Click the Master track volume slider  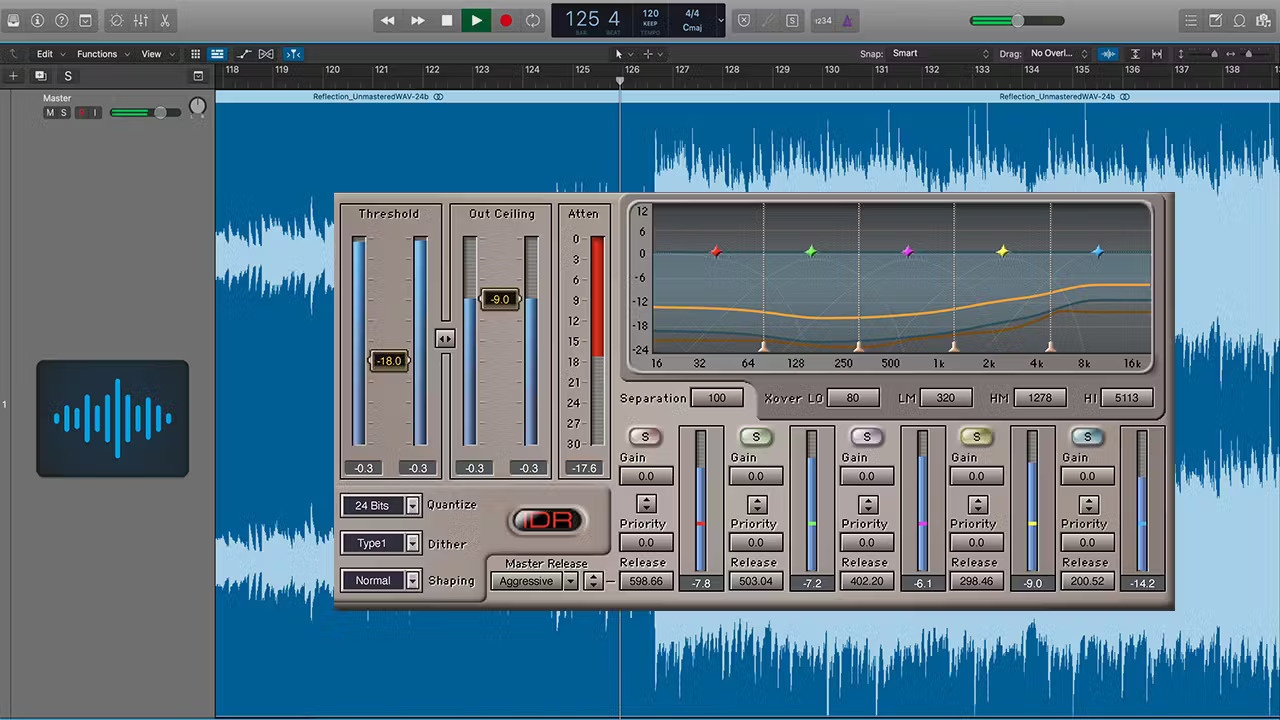pyautogui.click(x=160, y=112)
